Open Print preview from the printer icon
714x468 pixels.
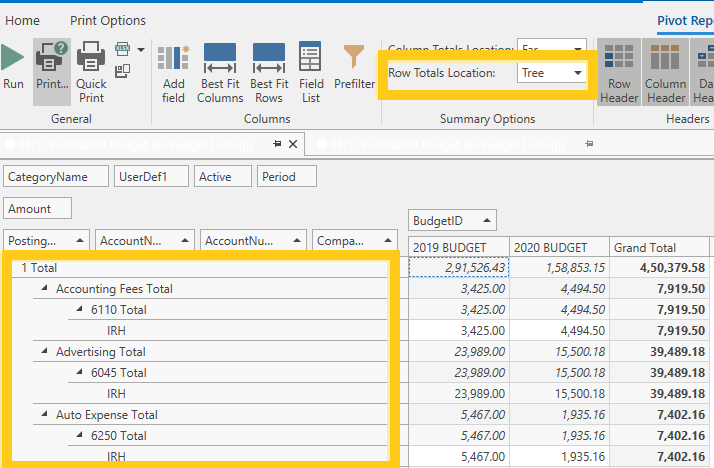point(52,71)
